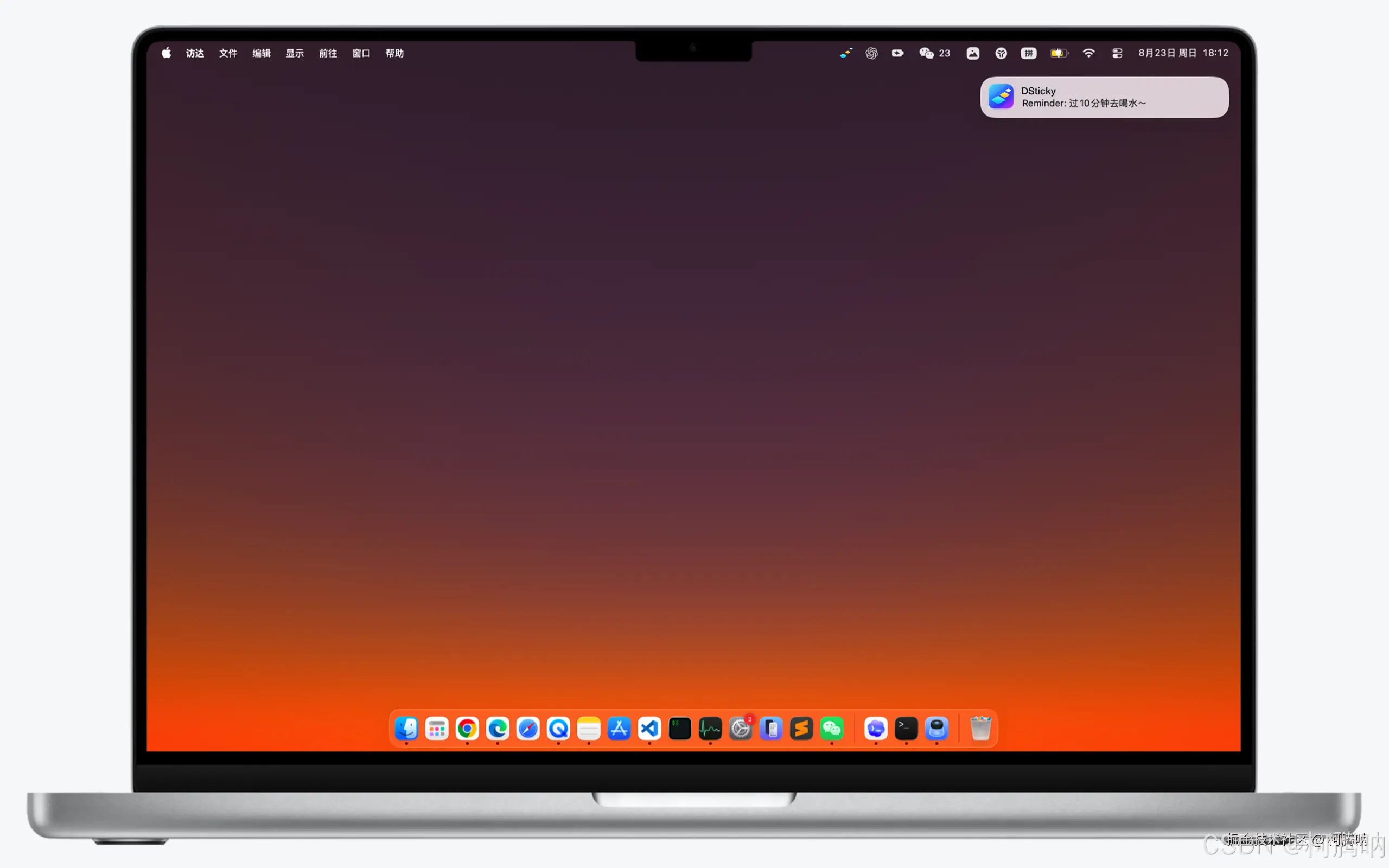Open the 窗口 menu
The image size is (1389, 868).
tap(361, 53)
